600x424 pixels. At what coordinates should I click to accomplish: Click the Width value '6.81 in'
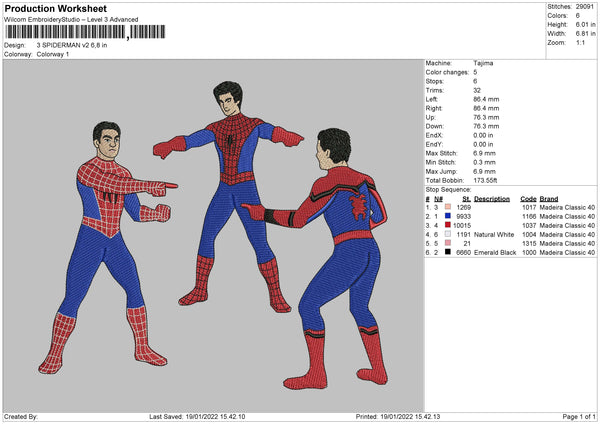pyautogui.click(x=585, y=34)
